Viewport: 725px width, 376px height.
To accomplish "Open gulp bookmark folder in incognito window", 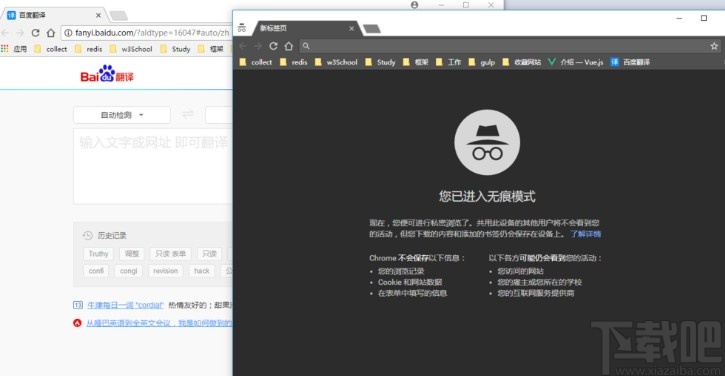I will [482, 62].
